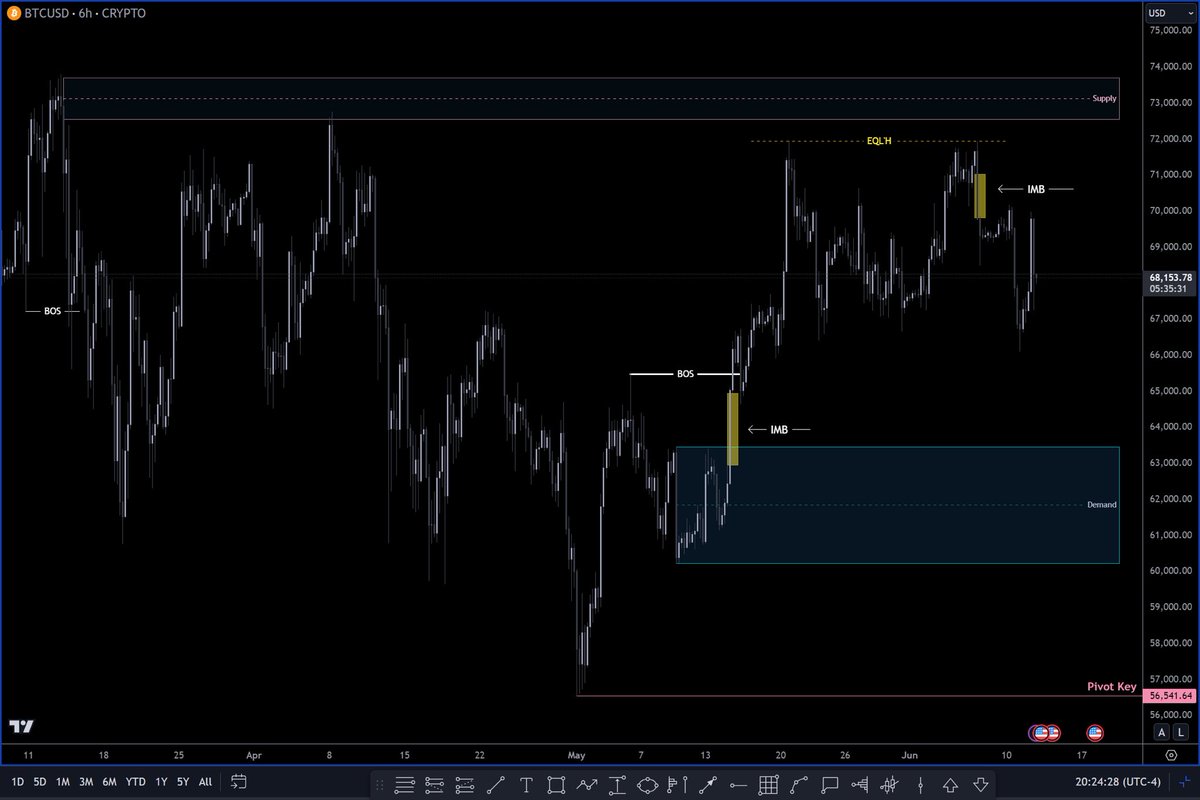Viewport: 1200px width, 800px height.
Task: Set time range to 5D
Action: (40, 782)
